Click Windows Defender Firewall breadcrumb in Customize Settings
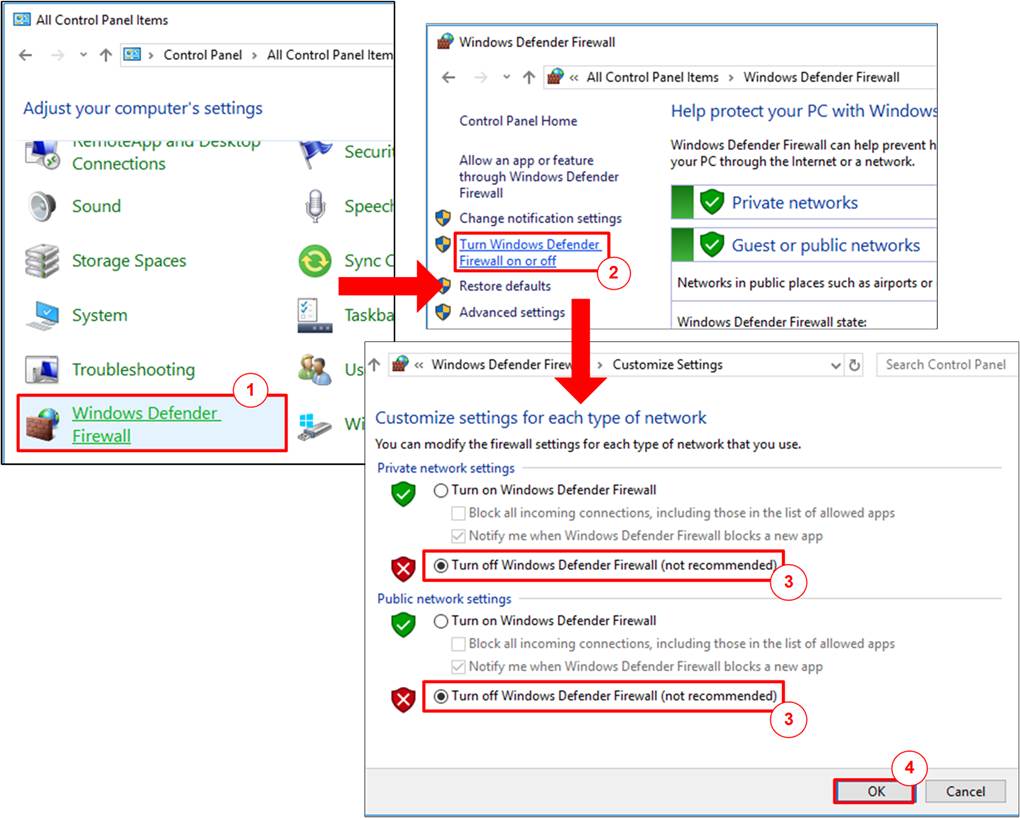This screenshot has height=818, width=1020. click(x=501, y=365)
